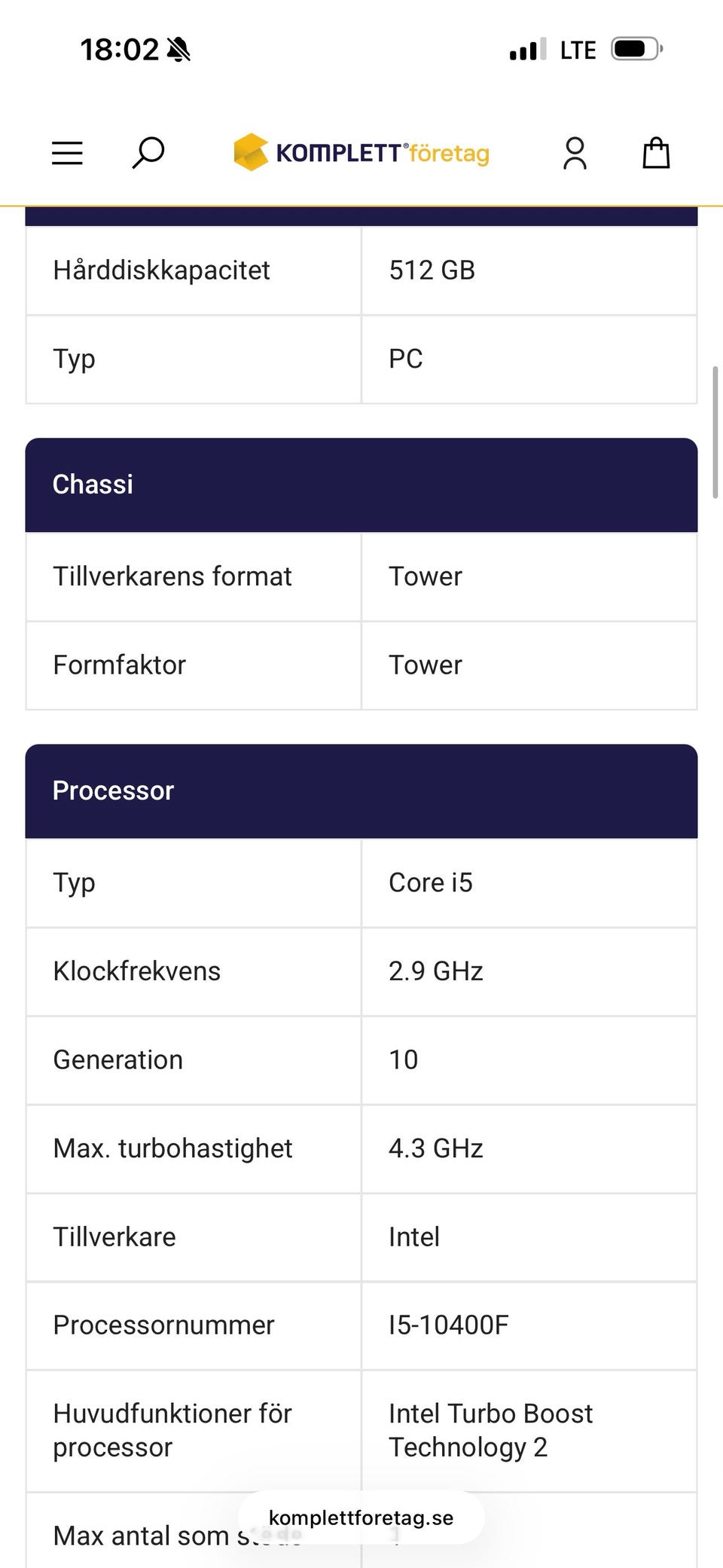Screen dimensions: 723x1568
Task: Collapse the Processor section header
Action: tap(361, 790)
